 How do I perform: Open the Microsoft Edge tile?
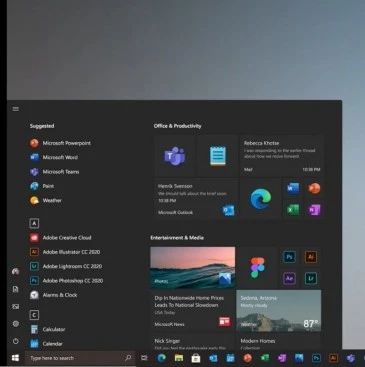[x=261, y=199]
